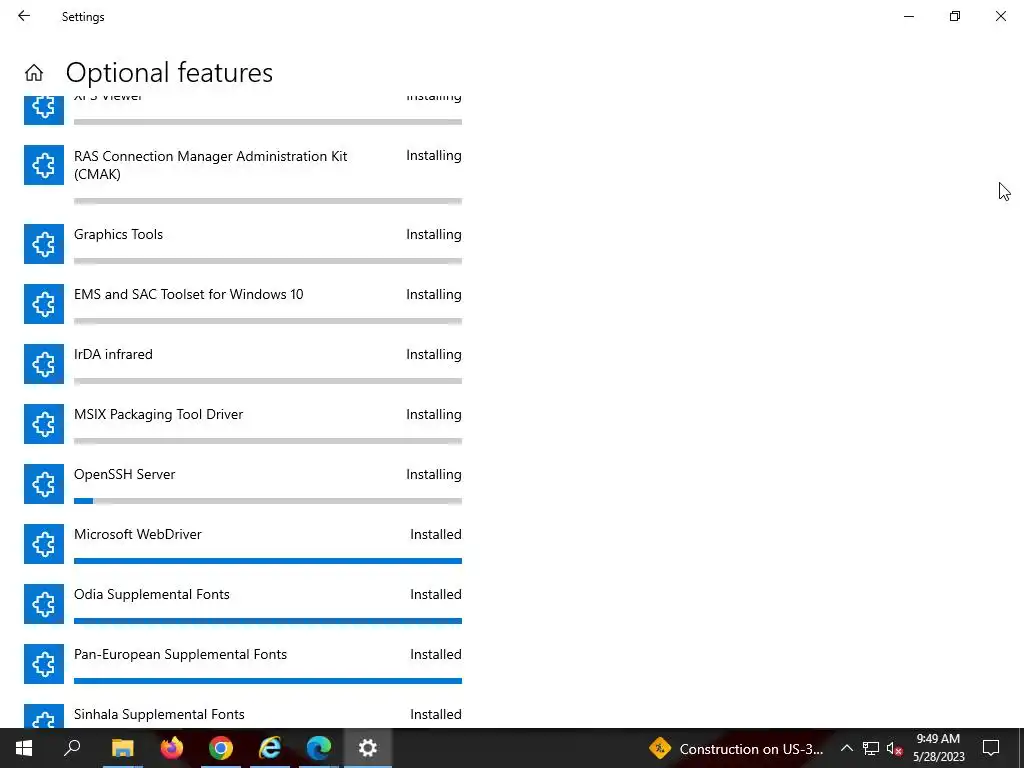Select the Odia Supplemental Fonts icon
Viewport: 1024px width, 768px height.
[44, 604]
